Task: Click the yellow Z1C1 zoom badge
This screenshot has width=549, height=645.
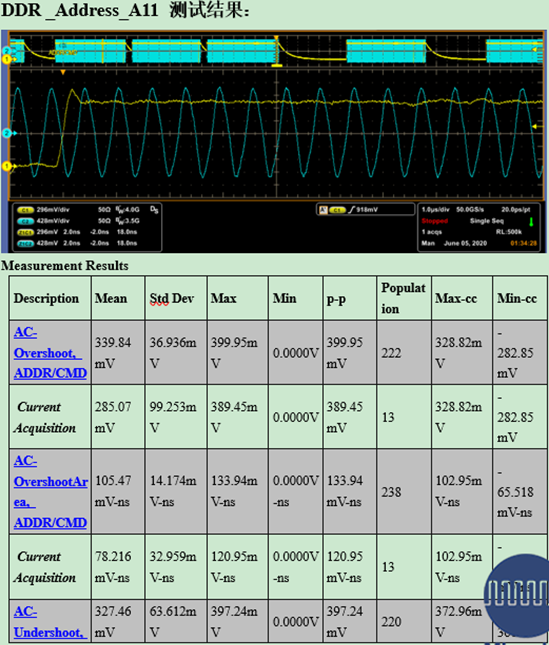Action: click(x=25, y=232)
